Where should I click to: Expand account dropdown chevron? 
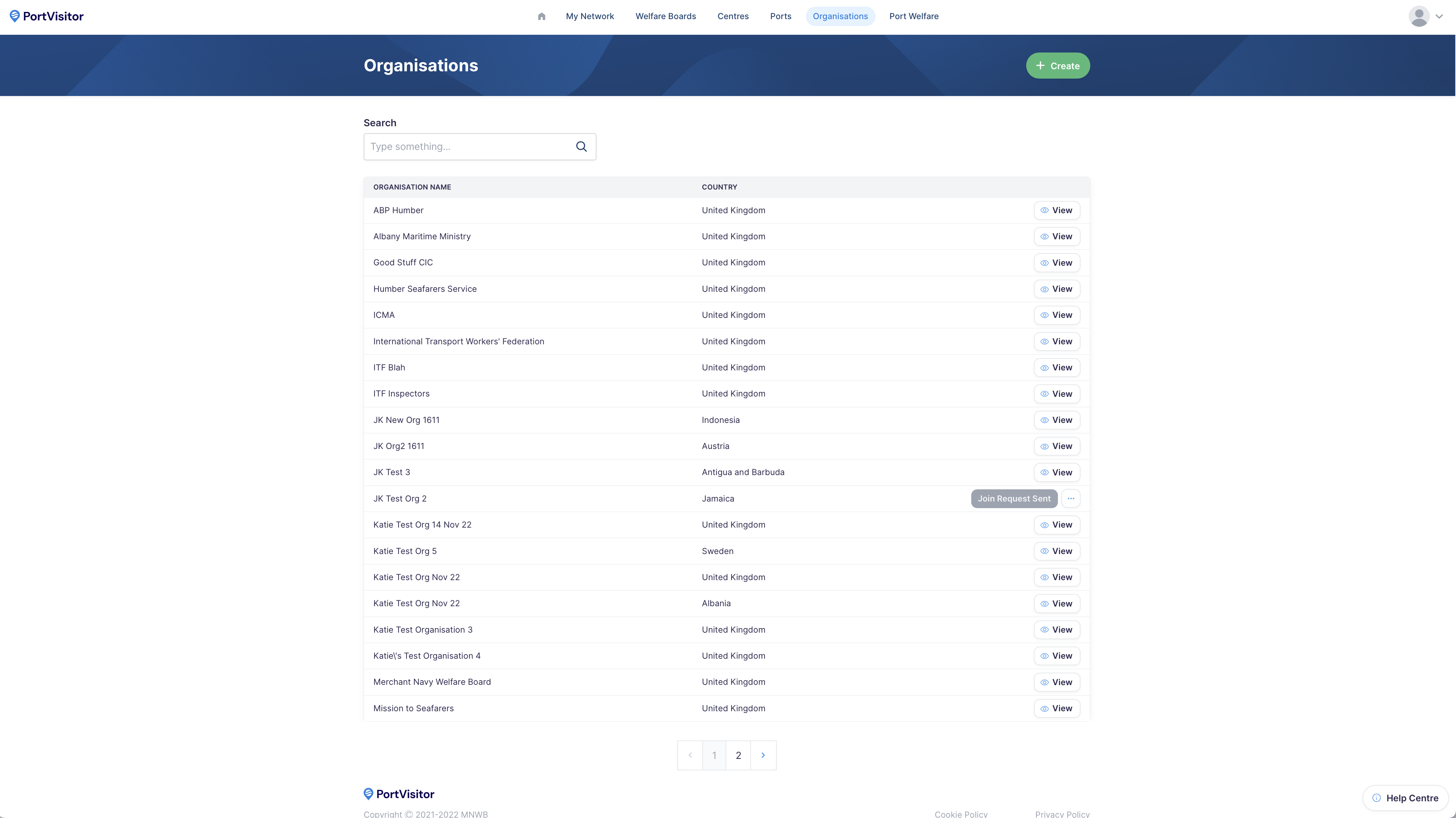[x=1439, y=16]
